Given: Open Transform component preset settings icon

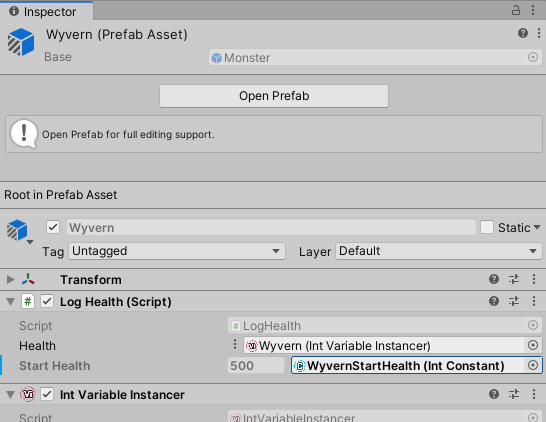Looking at the screenshot, I should 514,279.
